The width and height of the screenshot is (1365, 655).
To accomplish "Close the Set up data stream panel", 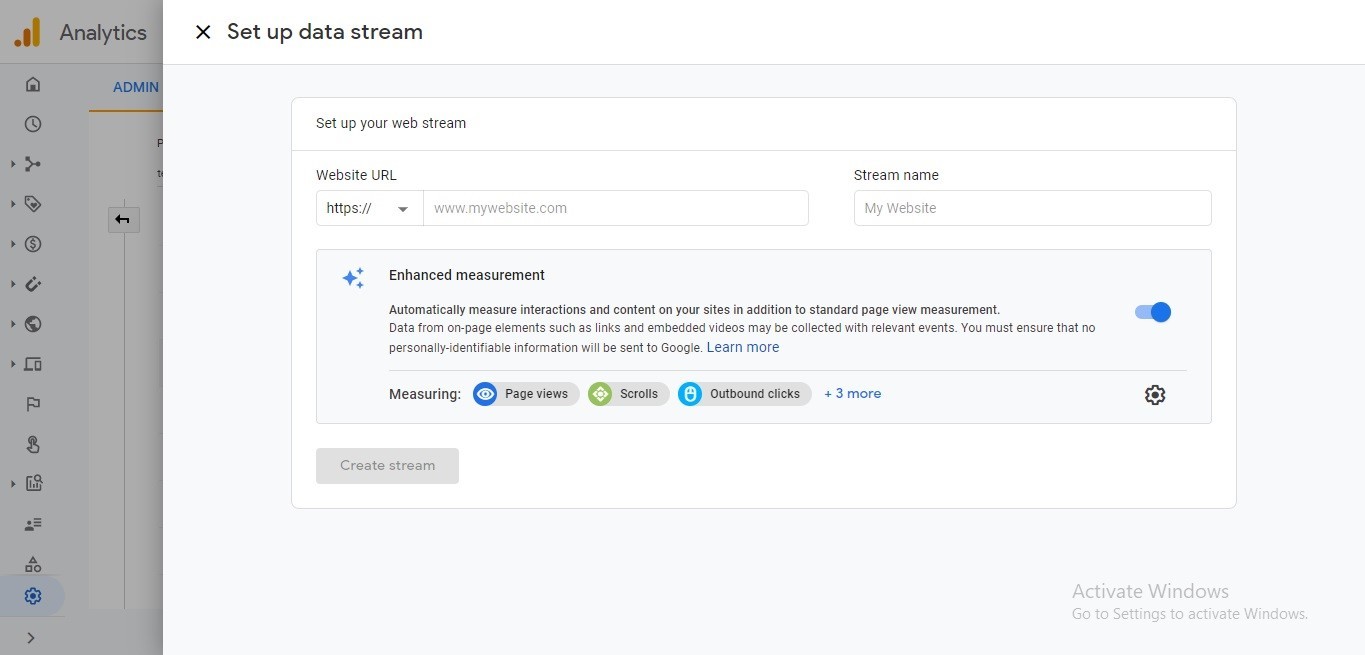I will point(203,32).
